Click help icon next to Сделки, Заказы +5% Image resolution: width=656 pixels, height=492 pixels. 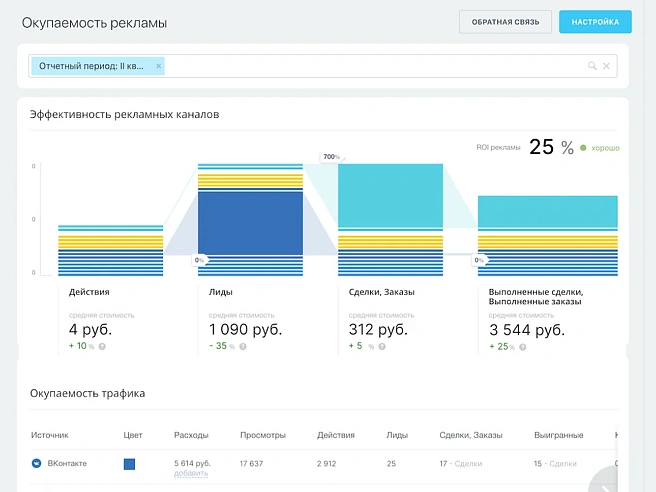(382, 346)
